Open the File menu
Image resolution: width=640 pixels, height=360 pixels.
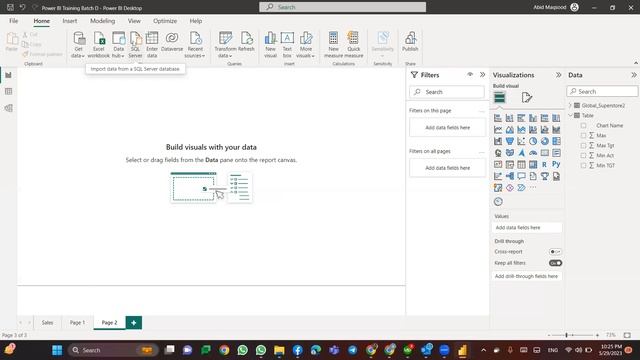[13, 21]
